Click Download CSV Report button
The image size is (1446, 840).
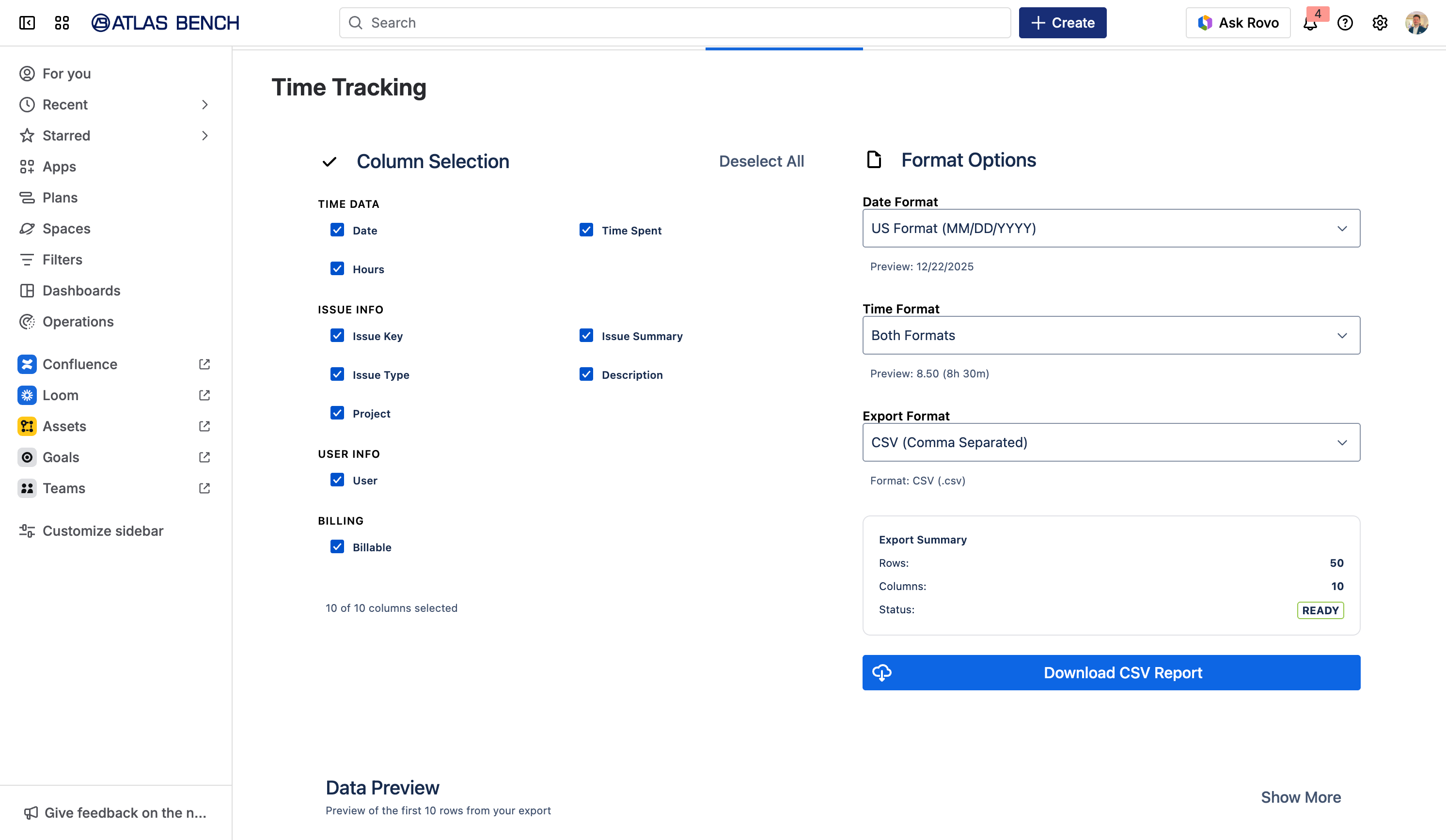(1111, 672)
